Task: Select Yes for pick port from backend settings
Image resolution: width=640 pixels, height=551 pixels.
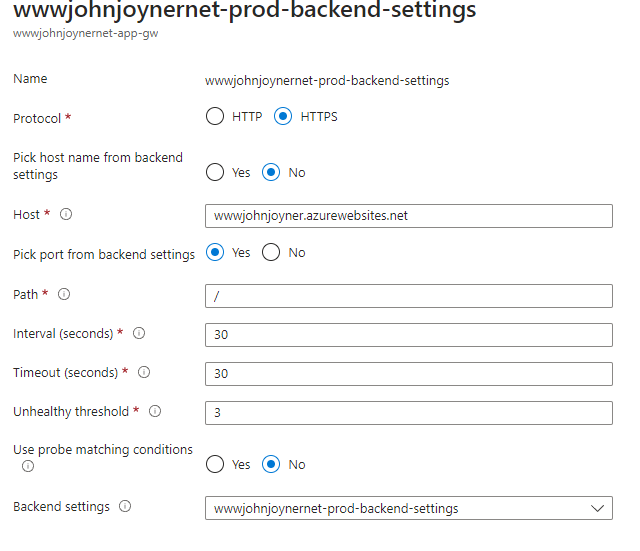Action: click(215, 252)
